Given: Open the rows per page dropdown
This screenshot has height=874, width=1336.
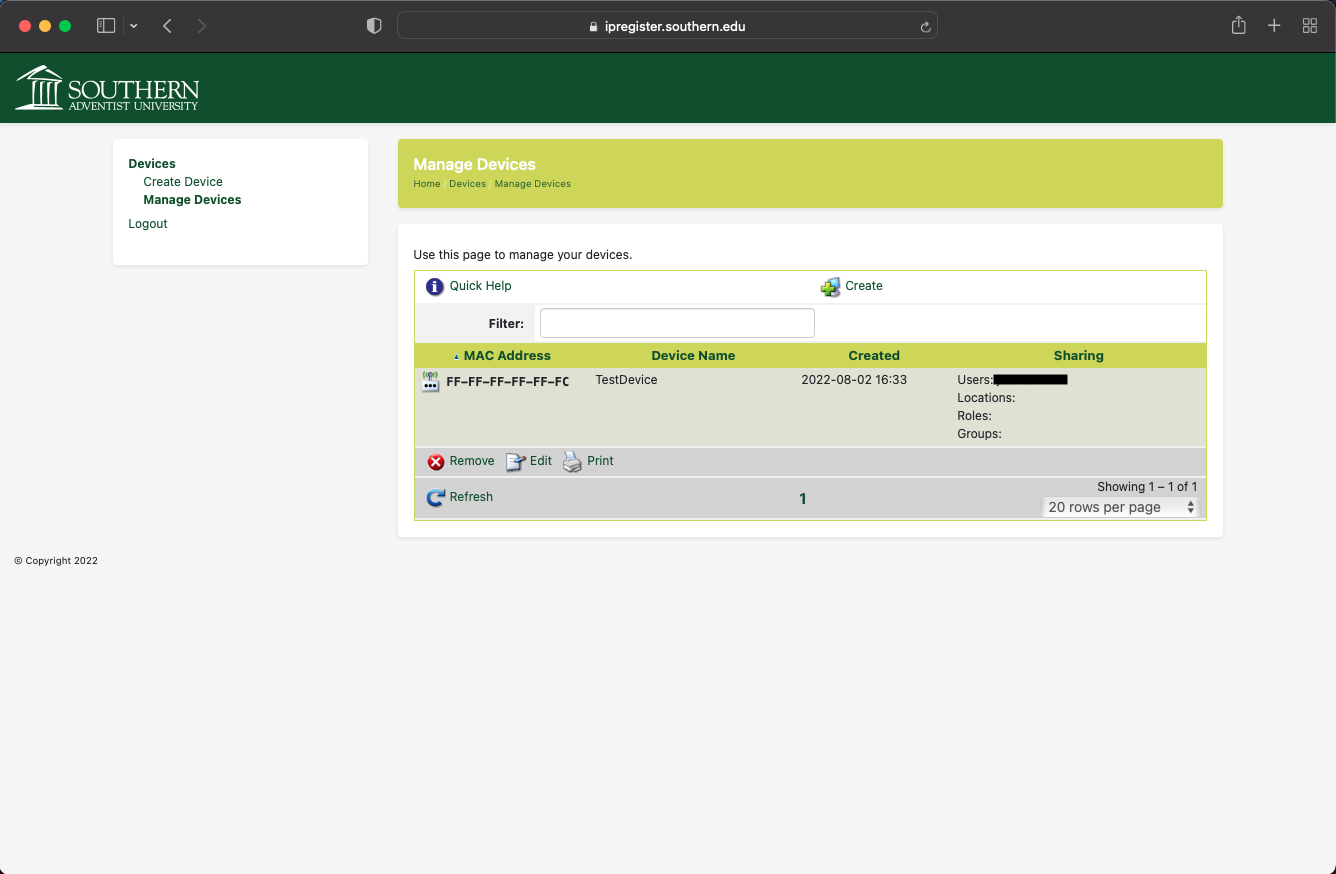Looking at the screenshot, I should pos(1120,508).
